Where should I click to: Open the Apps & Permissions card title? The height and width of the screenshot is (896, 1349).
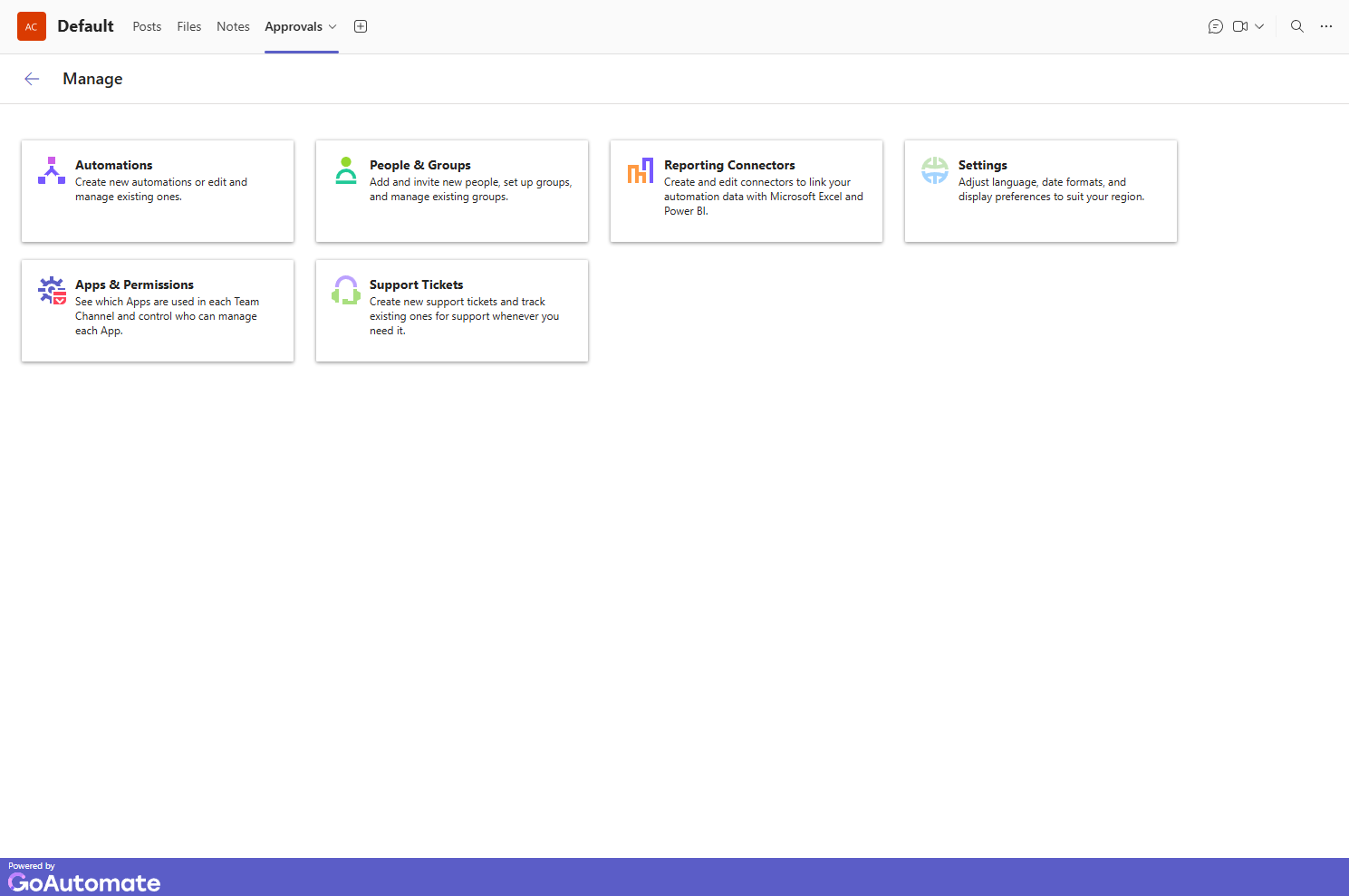point(134,284)
